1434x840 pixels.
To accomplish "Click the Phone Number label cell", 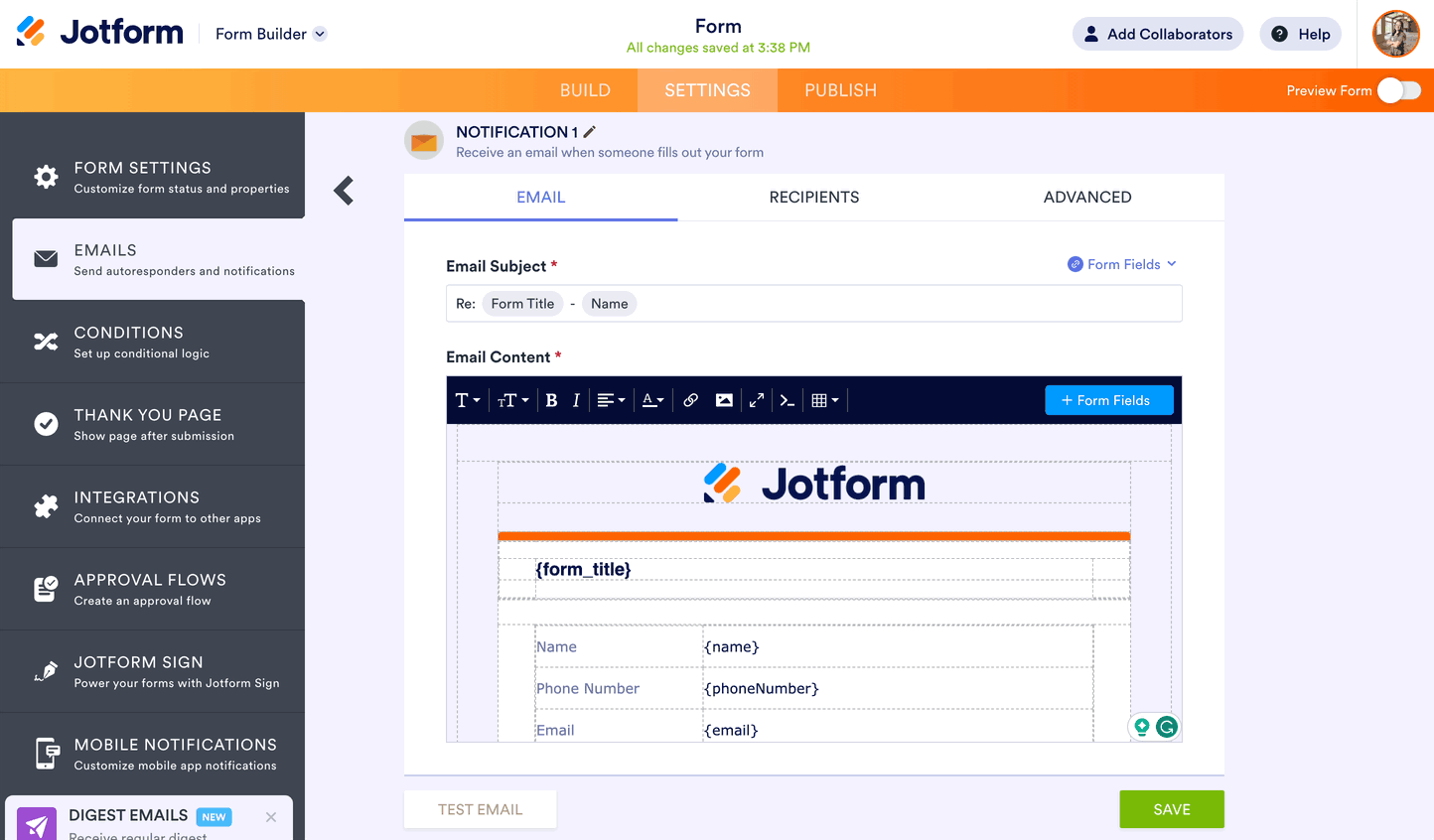I will point(618,688).
